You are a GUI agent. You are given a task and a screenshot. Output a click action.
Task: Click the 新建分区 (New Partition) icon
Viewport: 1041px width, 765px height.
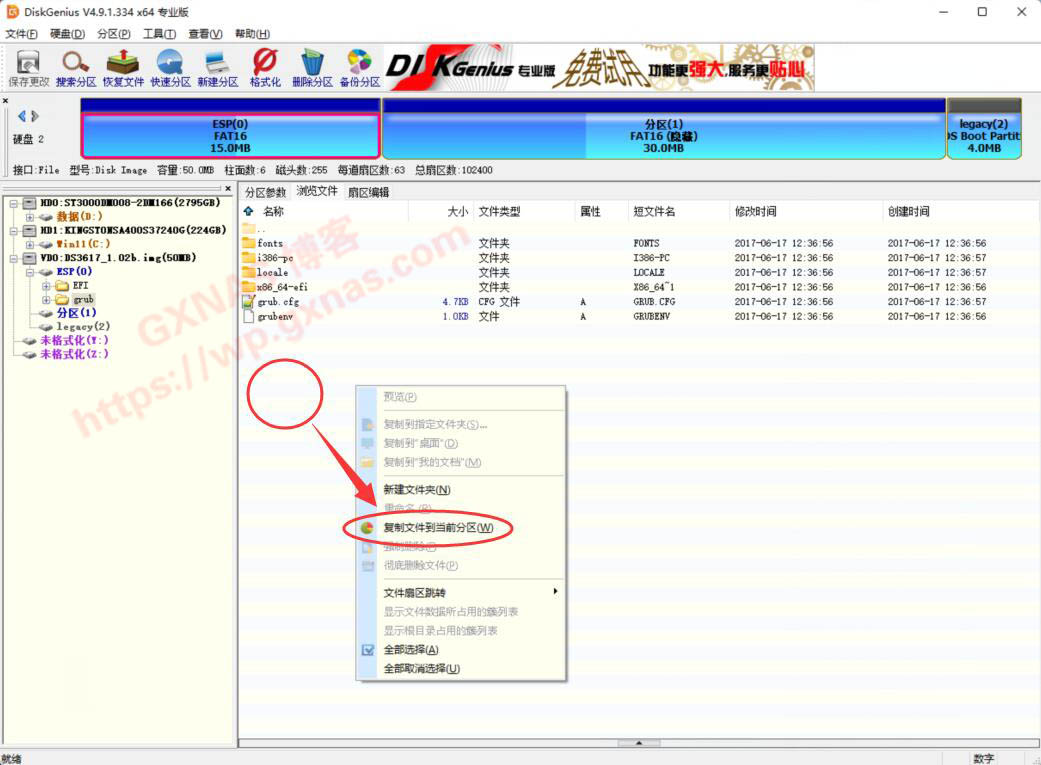(217, 68)
